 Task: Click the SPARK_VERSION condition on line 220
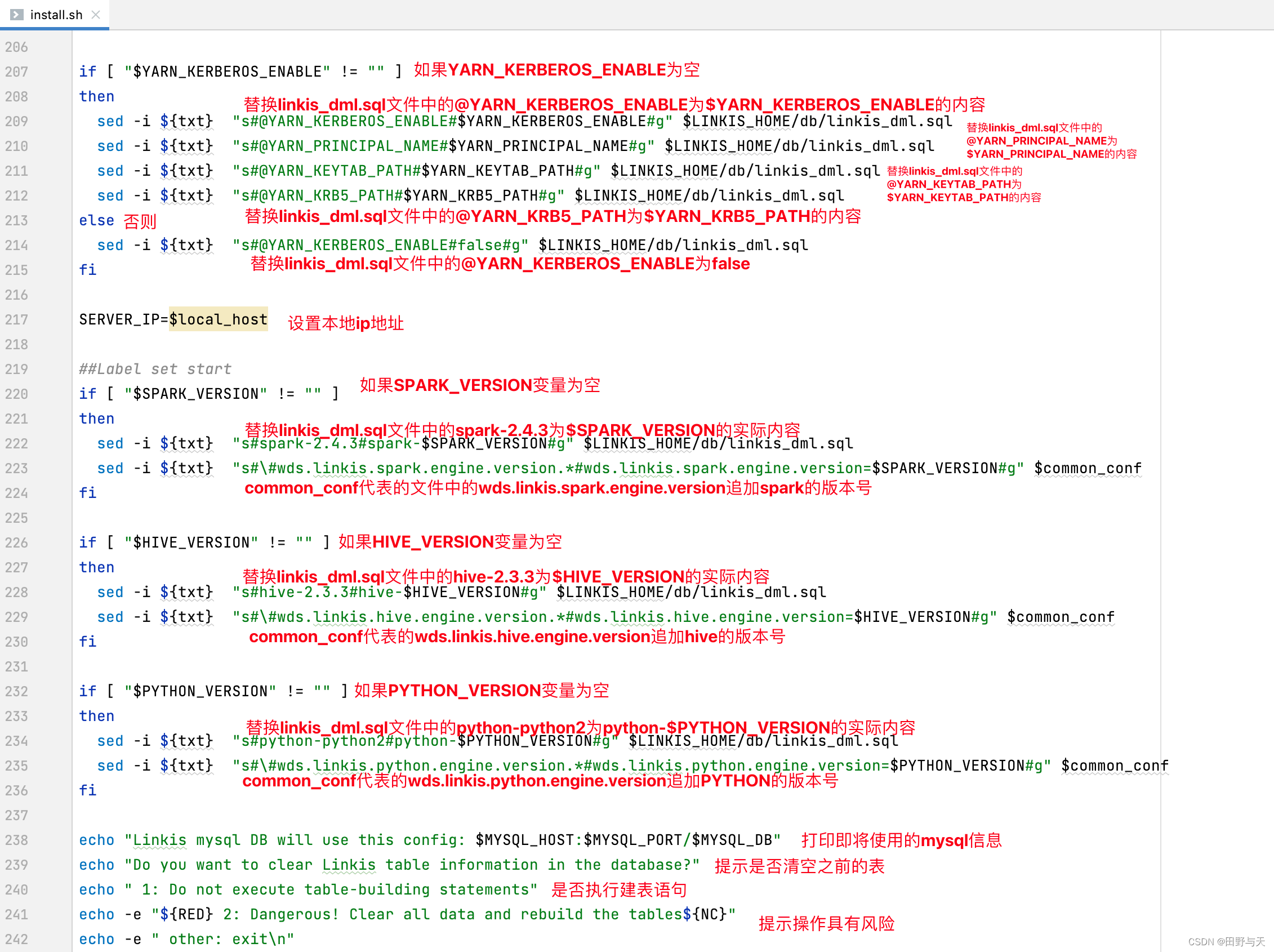click(x=196, y=393)
